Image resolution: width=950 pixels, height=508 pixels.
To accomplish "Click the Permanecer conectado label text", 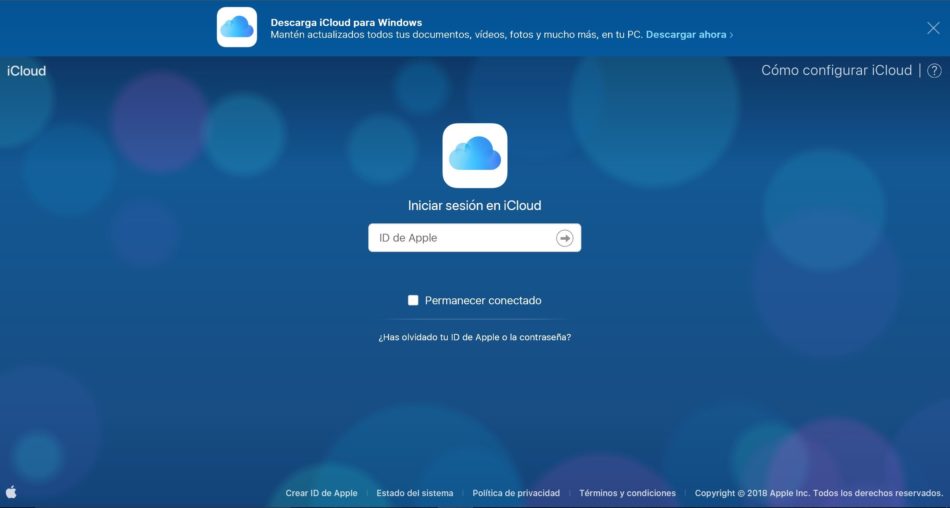I will (x=483, y=300).
